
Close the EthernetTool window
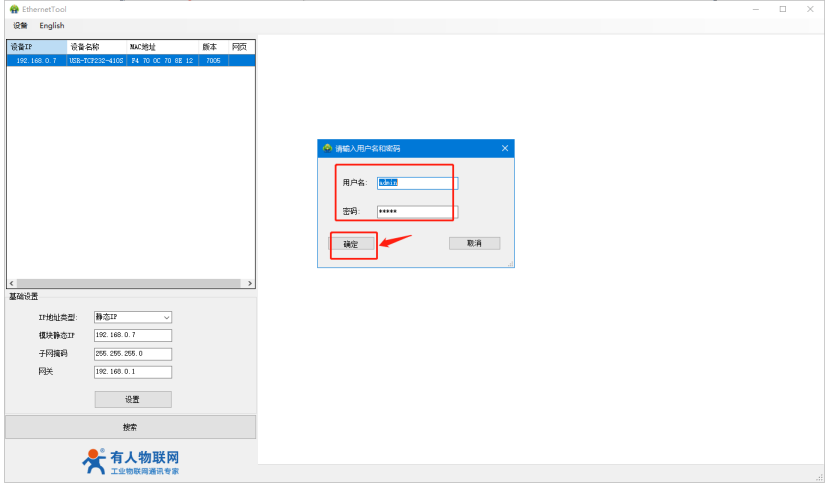(810, 9)
